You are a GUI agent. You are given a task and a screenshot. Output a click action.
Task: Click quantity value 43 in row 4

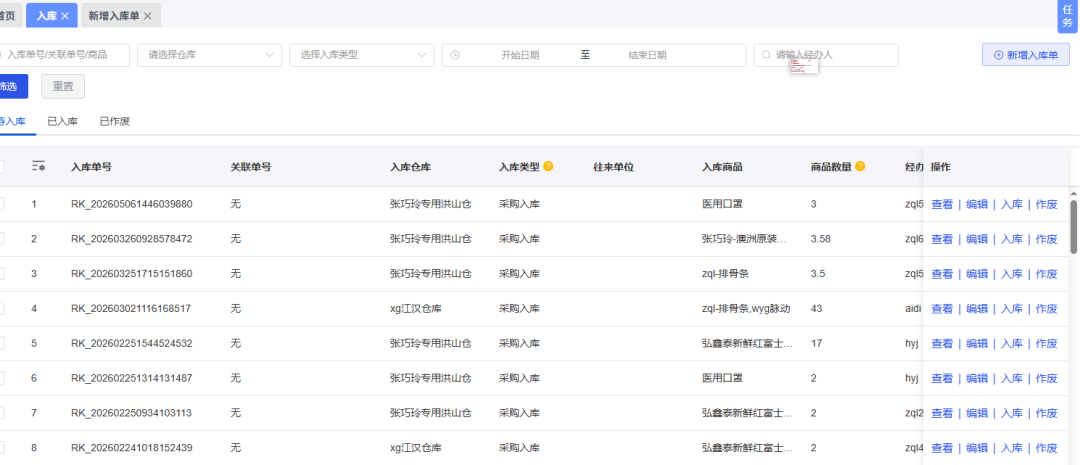coord(817,309)
